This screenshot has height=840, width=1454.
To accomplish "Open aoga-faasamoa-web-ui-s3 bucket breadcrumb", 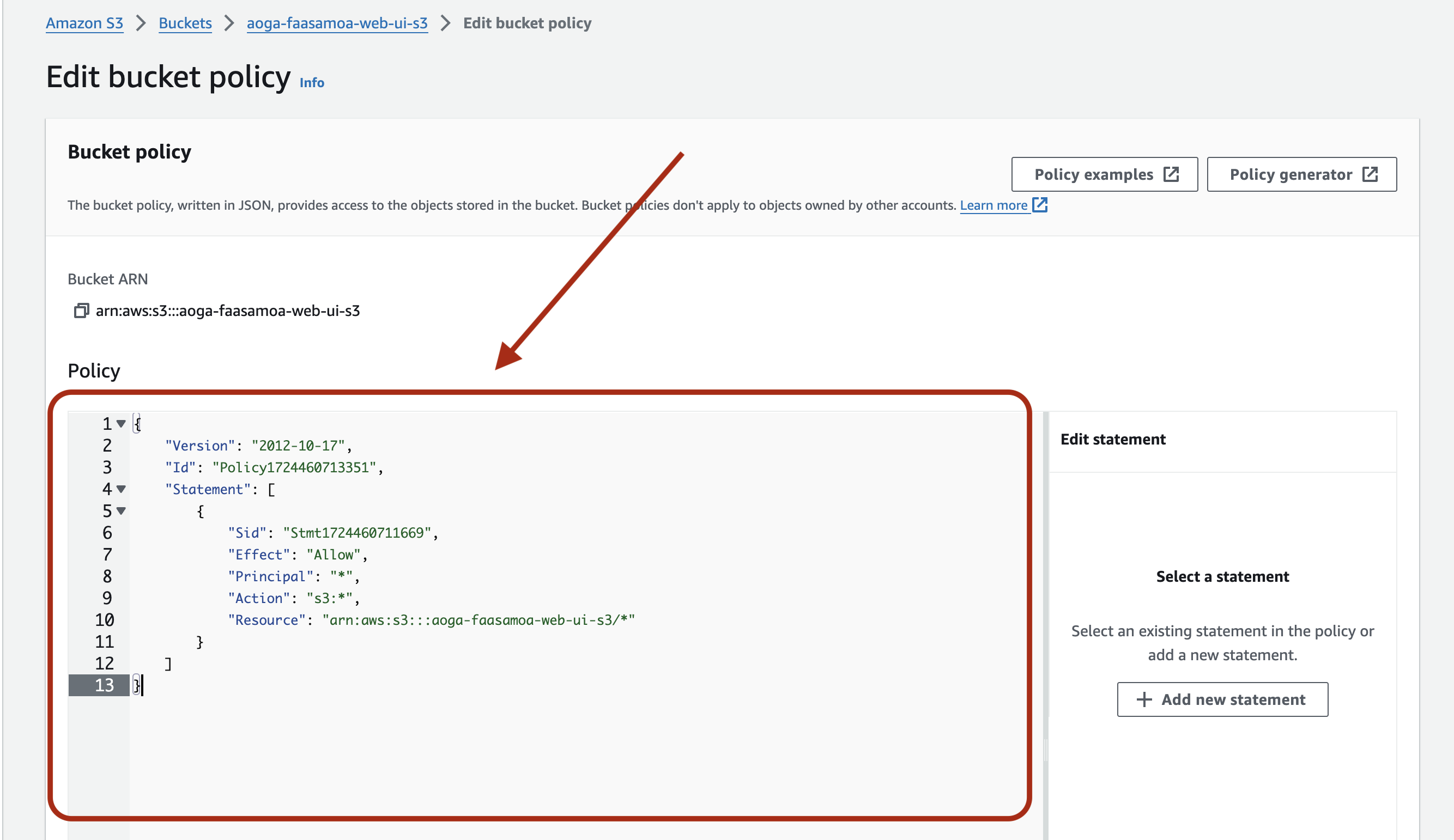I will (x=337, y=23).
